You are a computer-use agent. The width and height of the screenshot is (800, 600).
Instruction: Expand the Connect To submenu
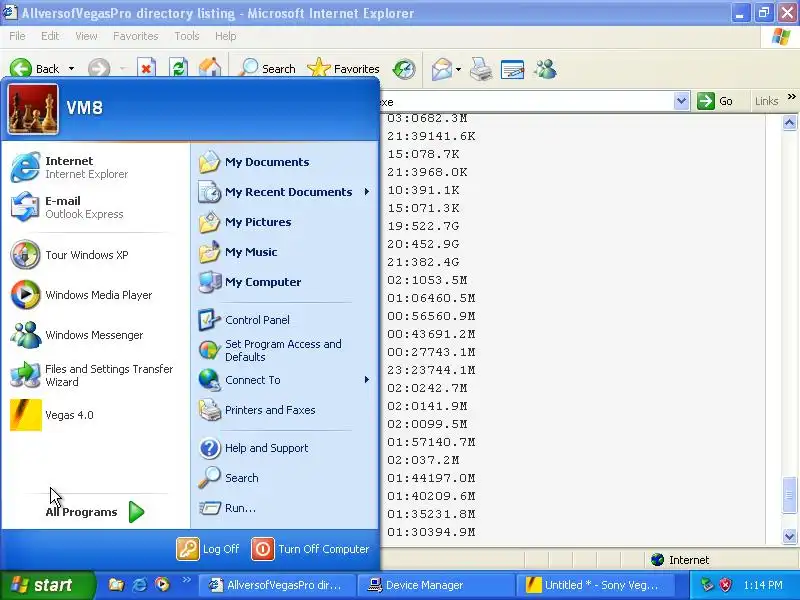click(x=285, y=380)
